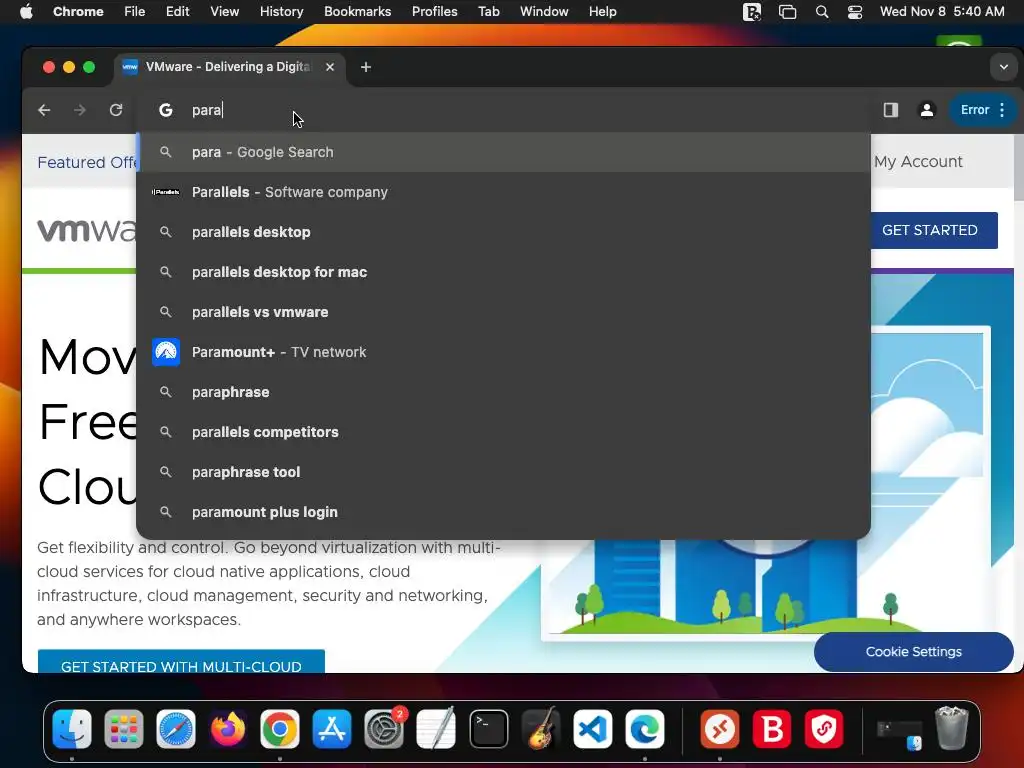Choose 'parallels desktop' suggestion
The height and width of the screenshot is (768, 1024).
tap(504, 232)
